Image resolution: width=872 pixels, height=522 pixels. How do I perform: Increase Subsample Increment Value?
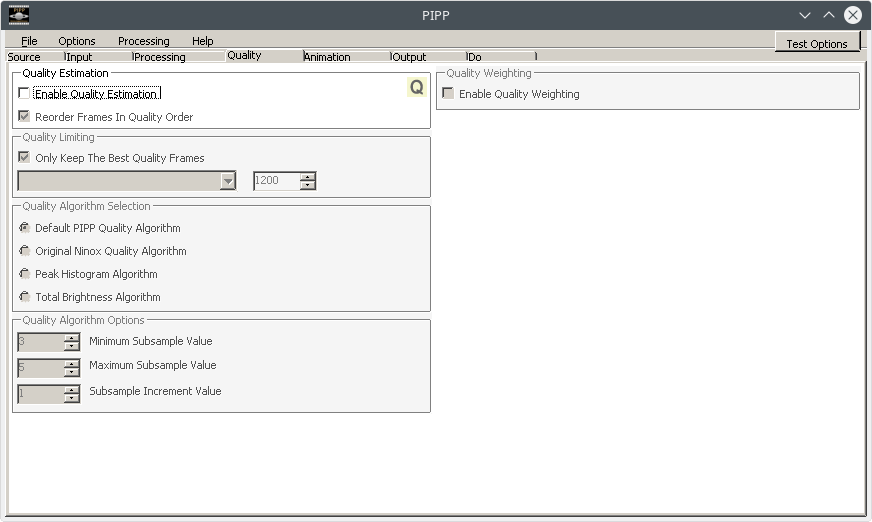[x=71, y=390]
